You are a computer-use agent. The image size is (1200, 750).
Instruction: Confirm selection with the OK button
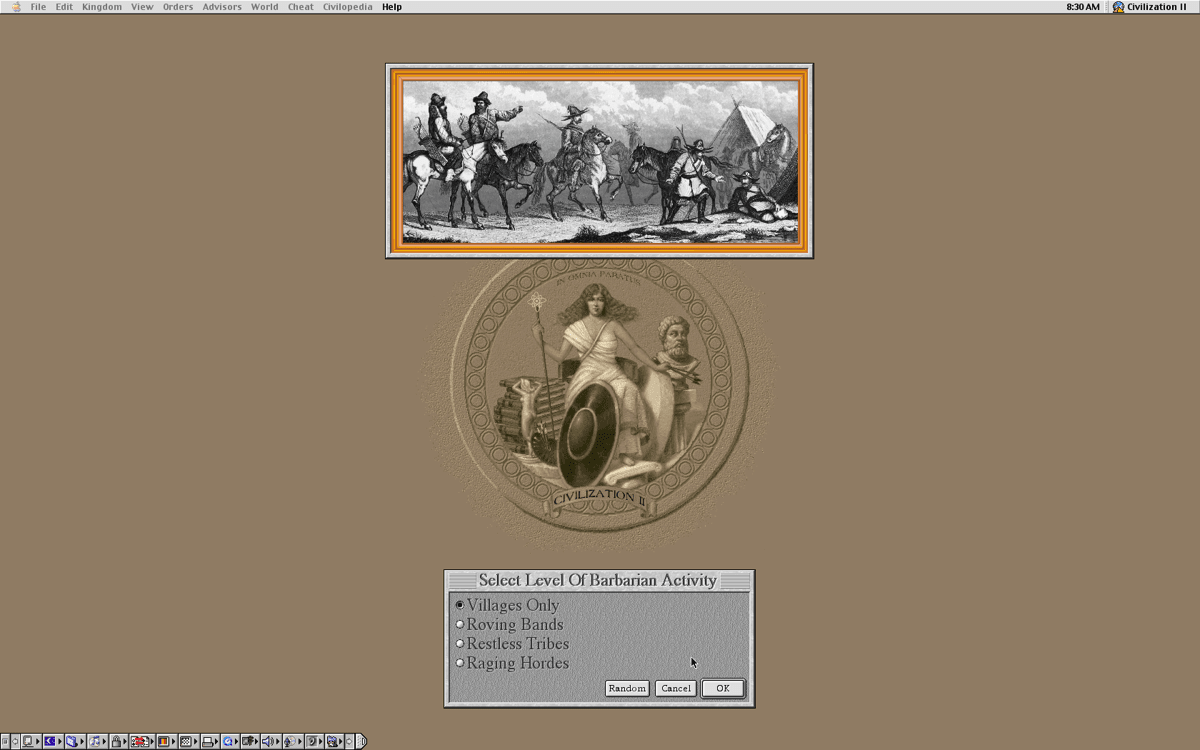click(723, 688)
